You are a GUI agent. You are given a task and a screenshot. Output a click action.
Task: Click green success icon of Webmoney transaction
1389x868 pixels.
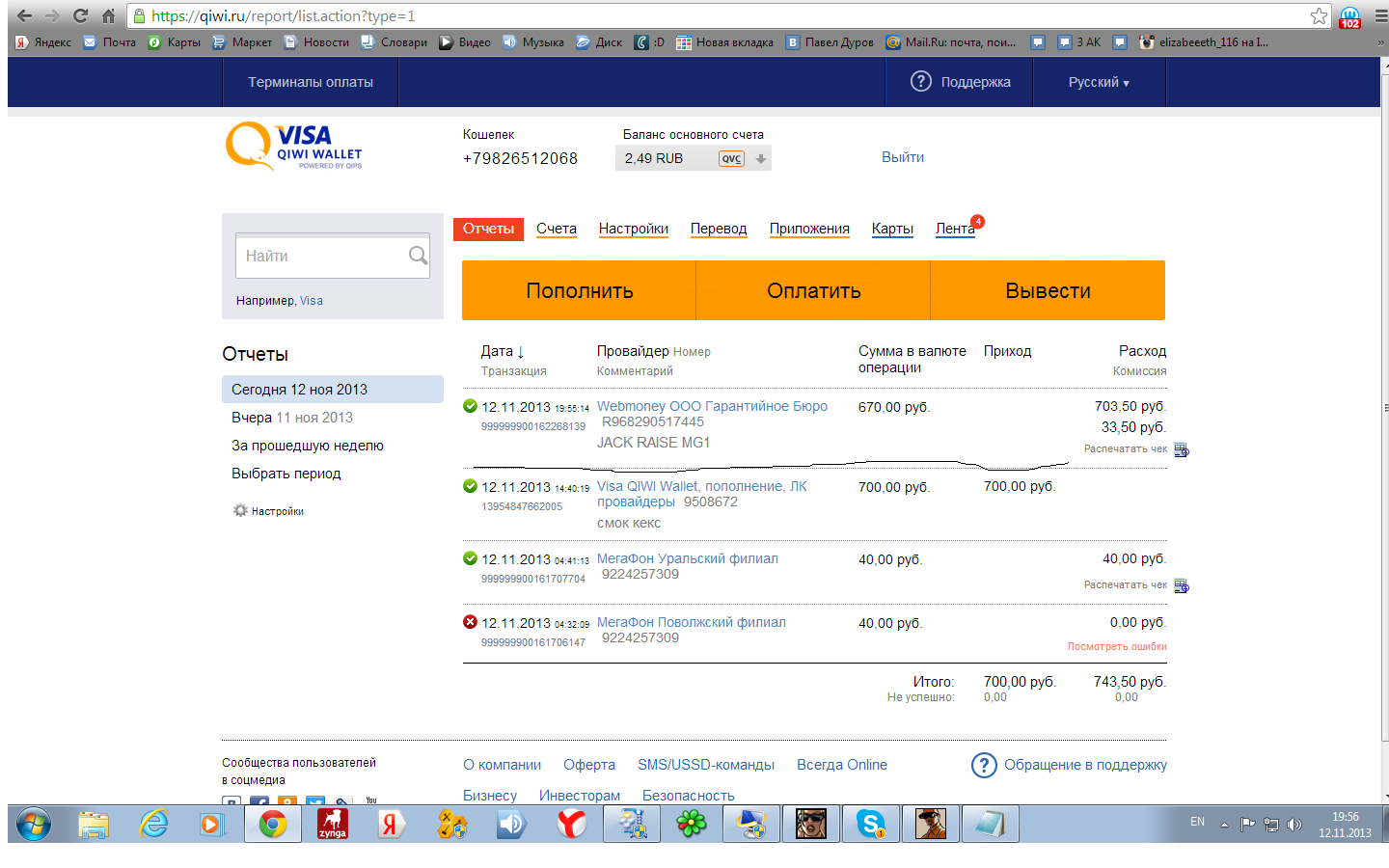click(470, 406)
